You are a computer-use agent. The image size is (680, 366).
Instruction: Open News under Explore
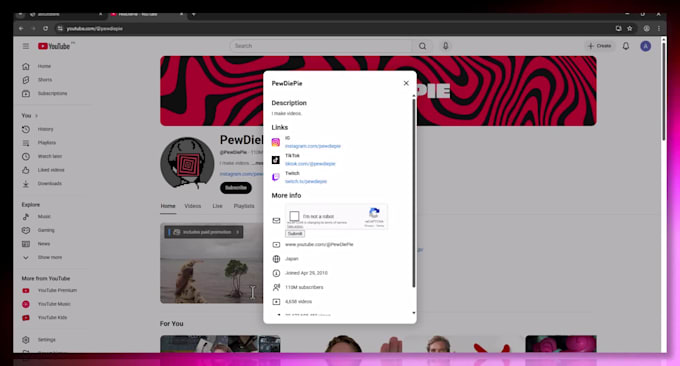[44, 244]
